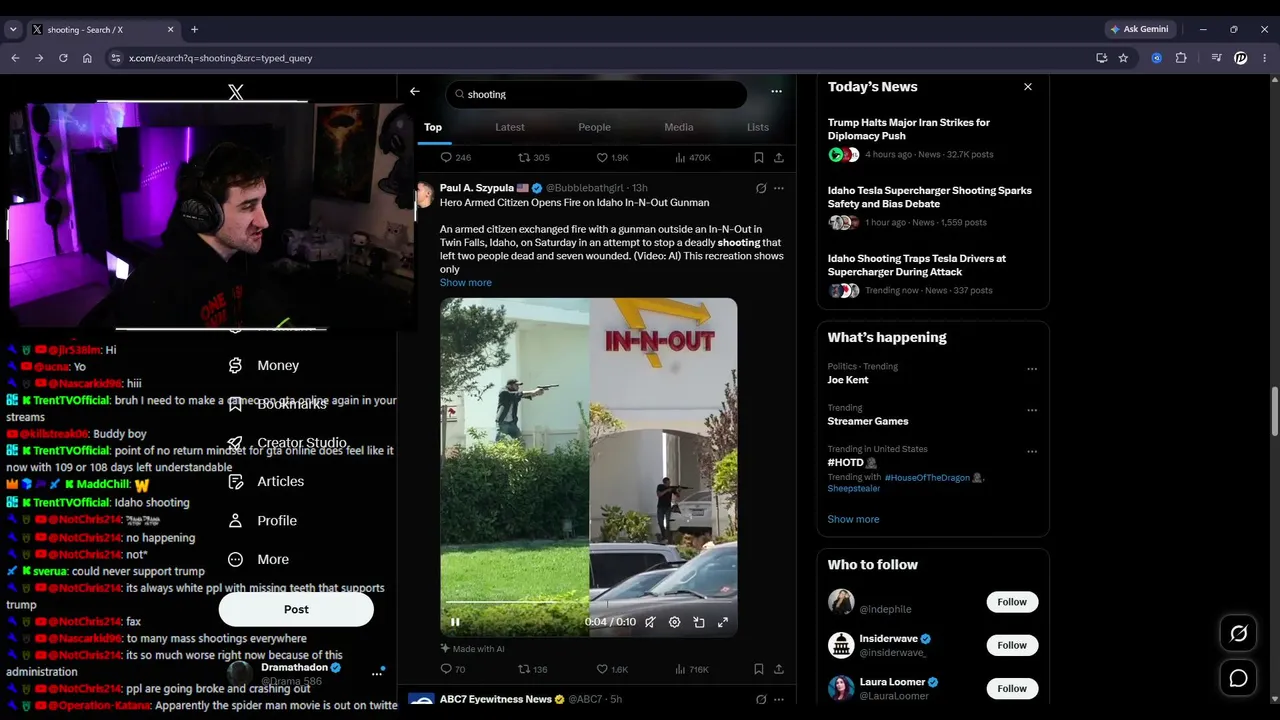The height and width of the screenshot is (720, 1280).
Task: Unmute the In-N-Out video
Action: 650,622
